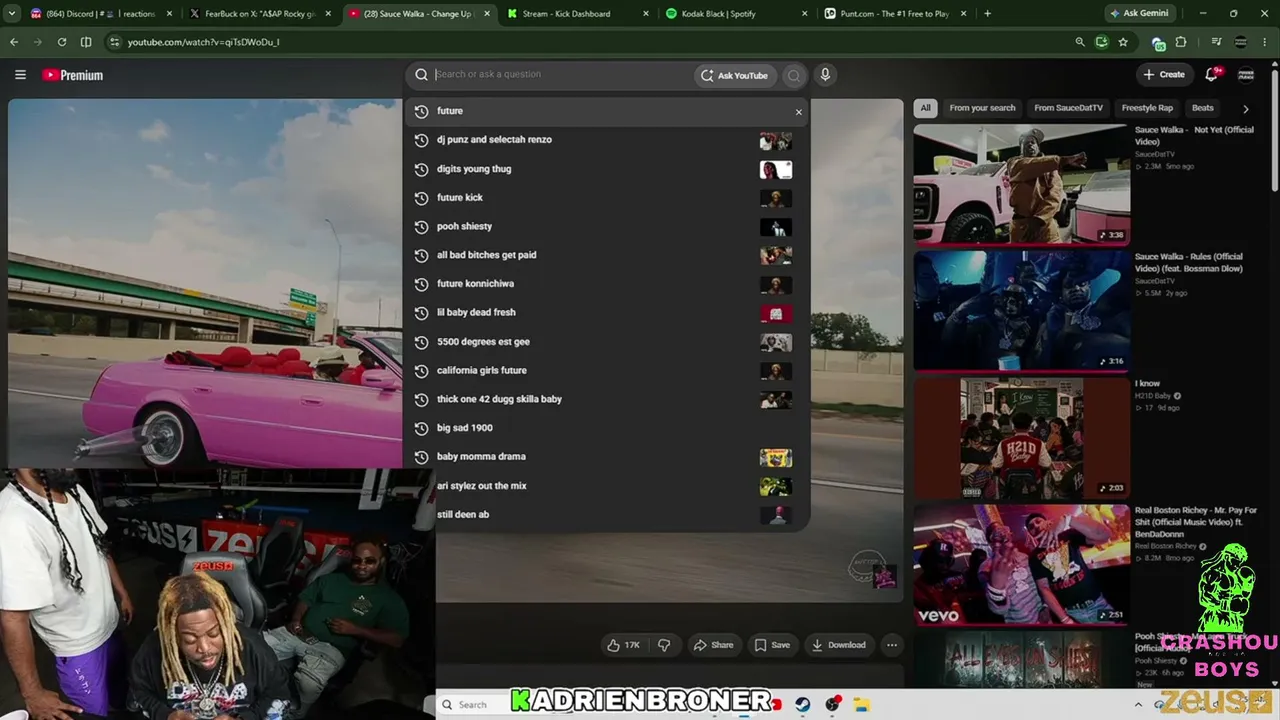Choose the 'baby momma drama' suggestion
Viewport: 1280px width, 720px height.
click(606, 457)
